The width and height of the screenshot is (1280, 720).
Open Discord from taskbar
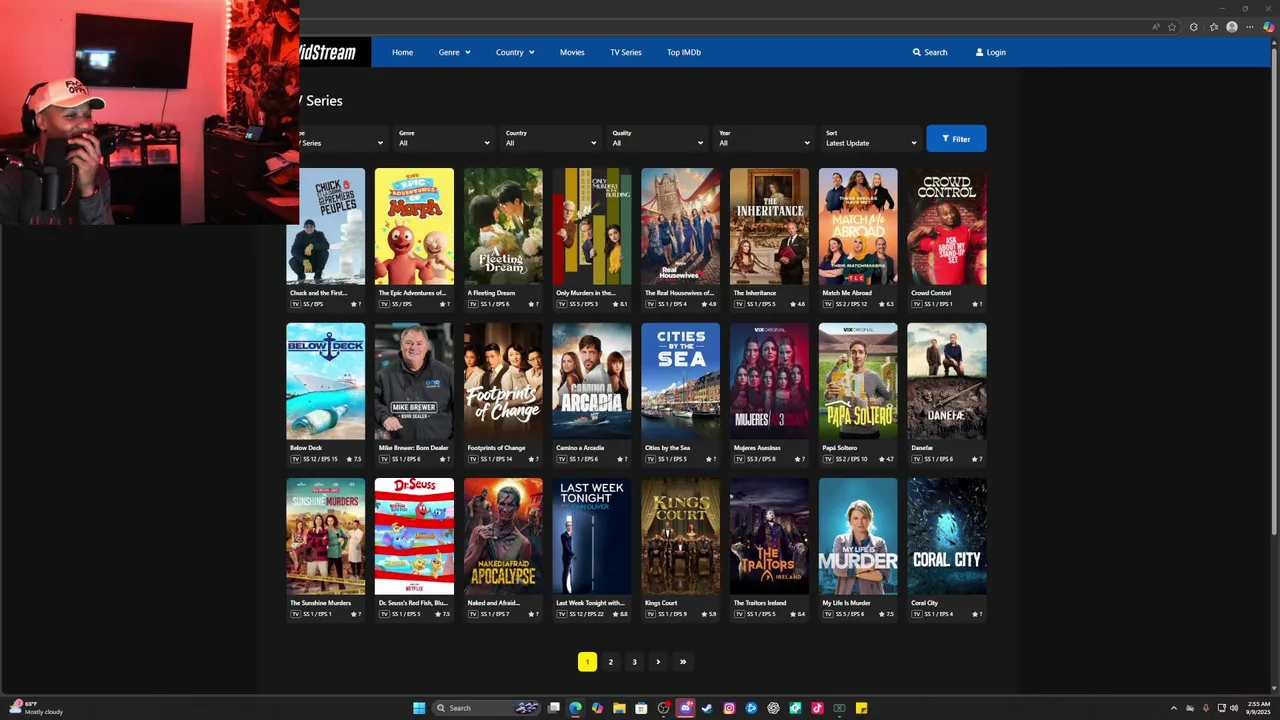685,708
